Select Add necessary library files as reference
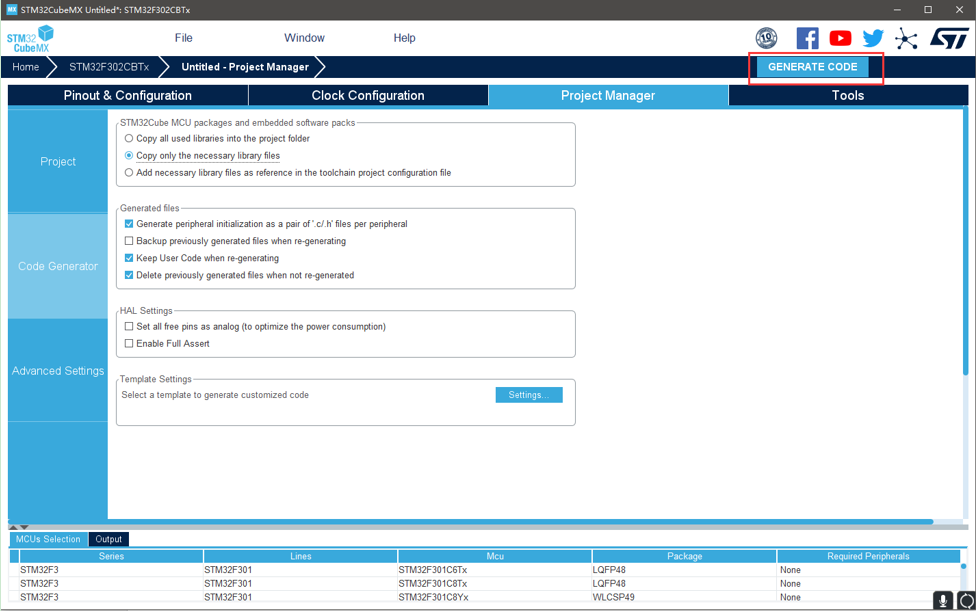The height and width of the screenshot is (611, 976). [129, 172]
